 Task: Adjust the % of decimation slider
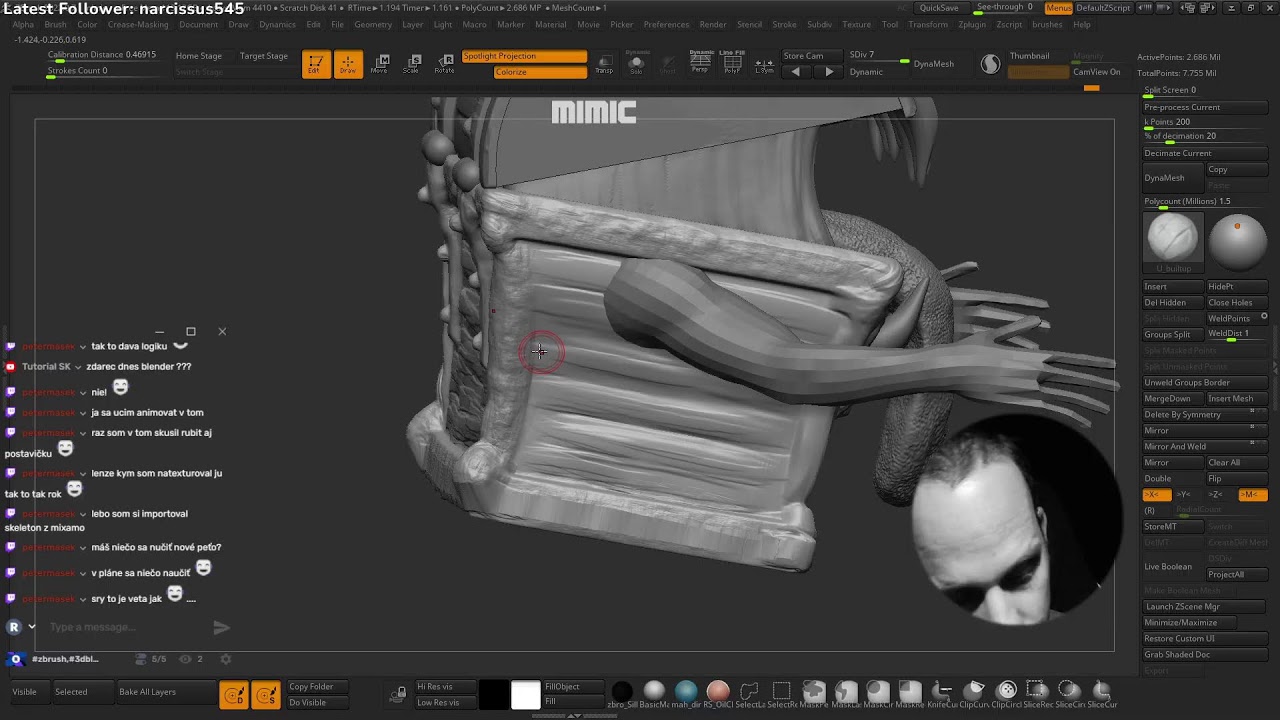click(x=1205, y=137)
